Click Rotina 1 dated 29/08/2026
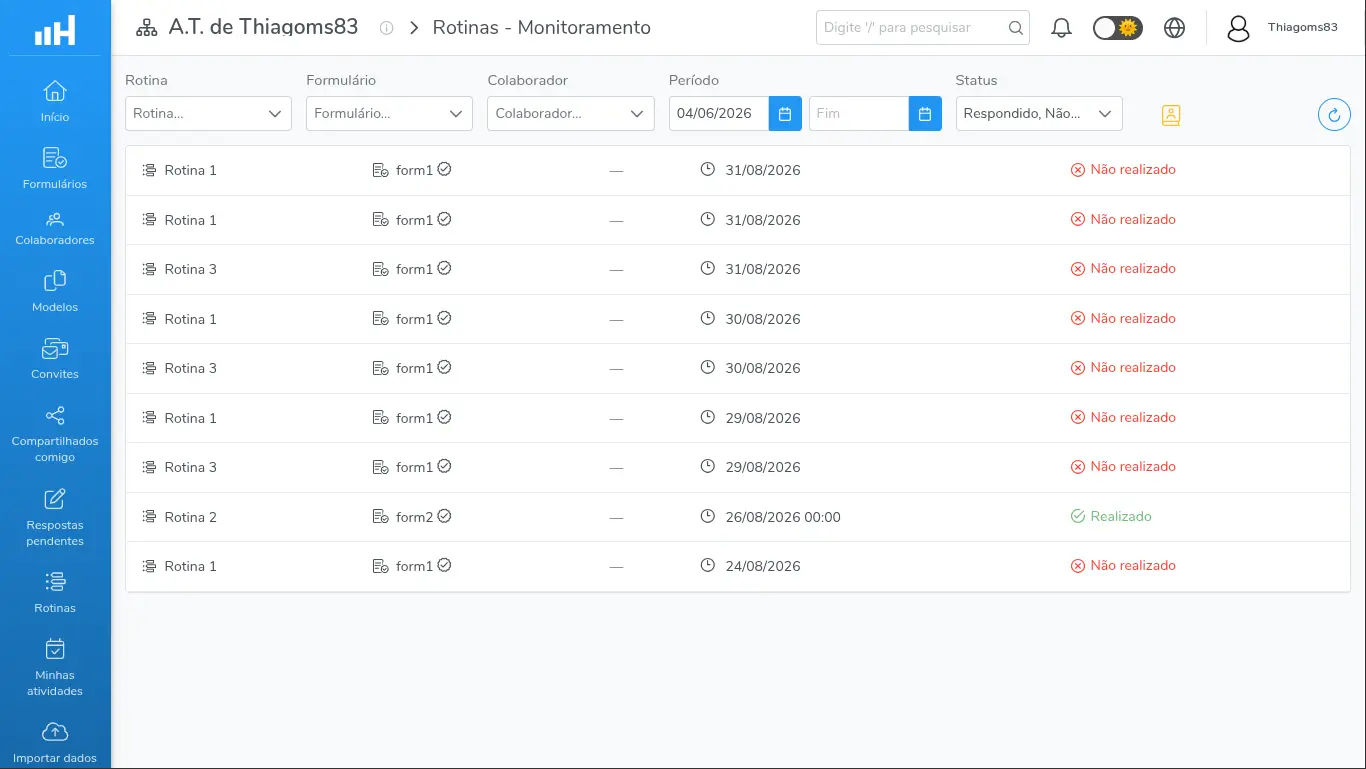 [x=738, y=418]
